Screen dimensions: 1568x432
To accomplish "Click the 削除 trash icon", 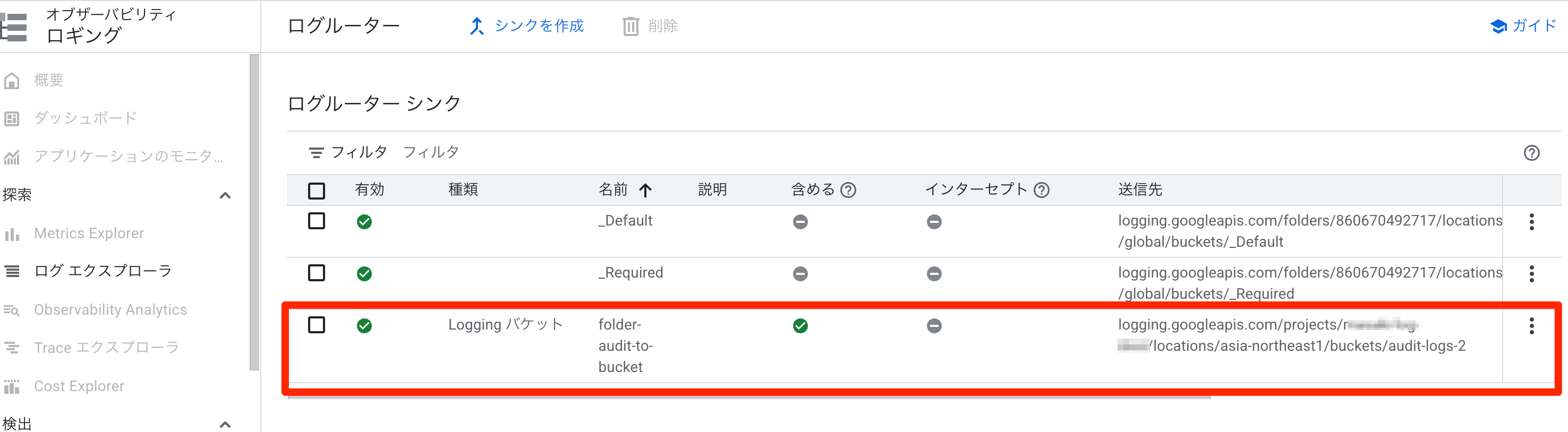I will pos(630,26).
